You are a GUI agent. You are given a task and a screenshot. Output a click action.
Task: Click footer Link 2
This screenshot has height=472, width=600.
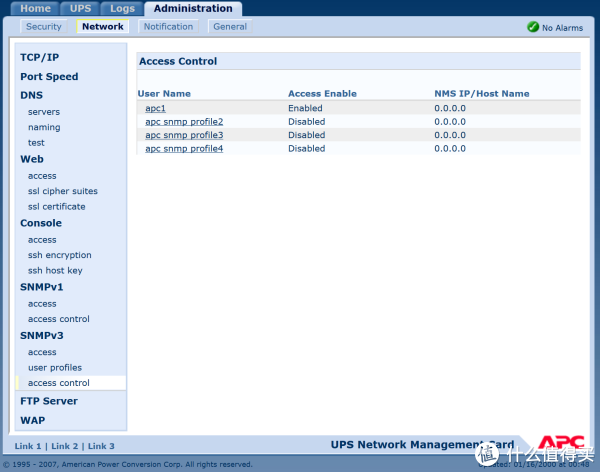click(64, 446)
